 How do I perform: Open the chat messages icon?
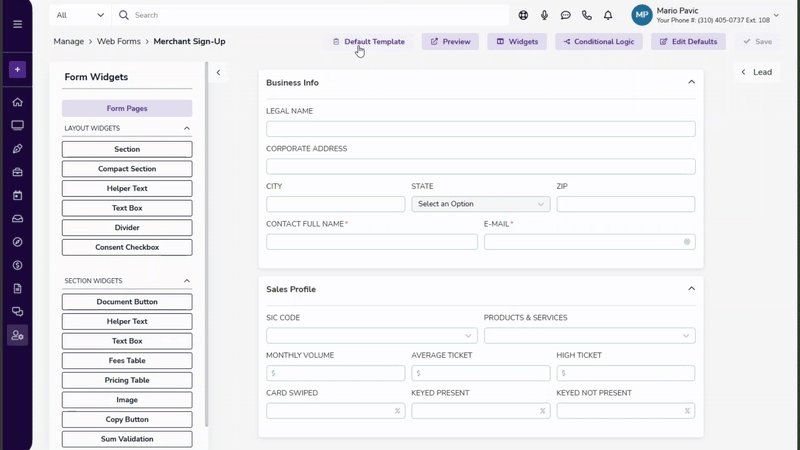pyautogui.click(x=565, y=16)
